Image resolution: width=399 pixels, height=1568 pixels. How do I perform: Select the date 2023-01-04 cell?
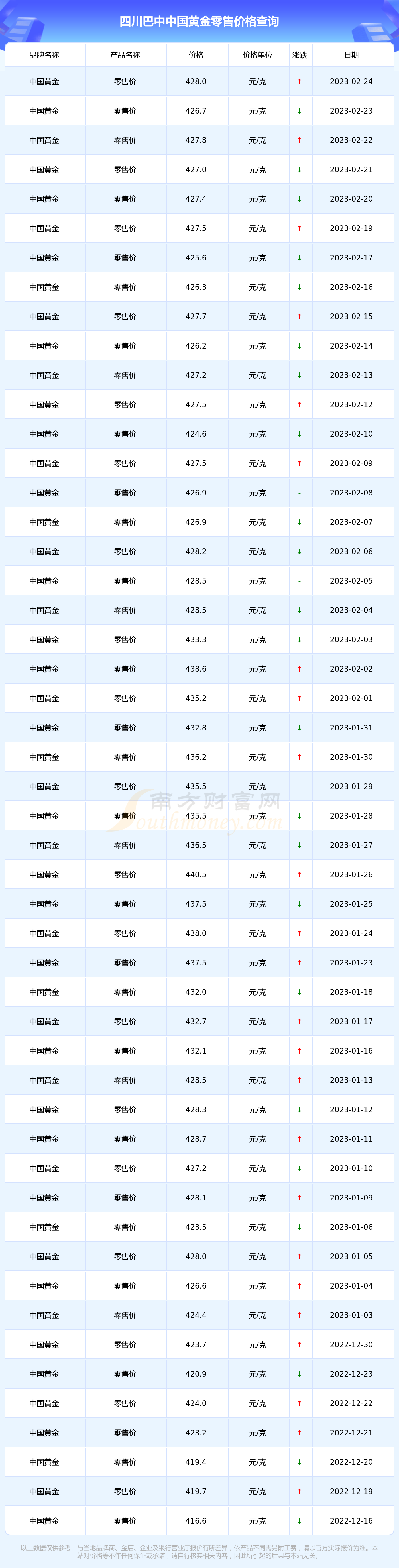click(352, 1286)
